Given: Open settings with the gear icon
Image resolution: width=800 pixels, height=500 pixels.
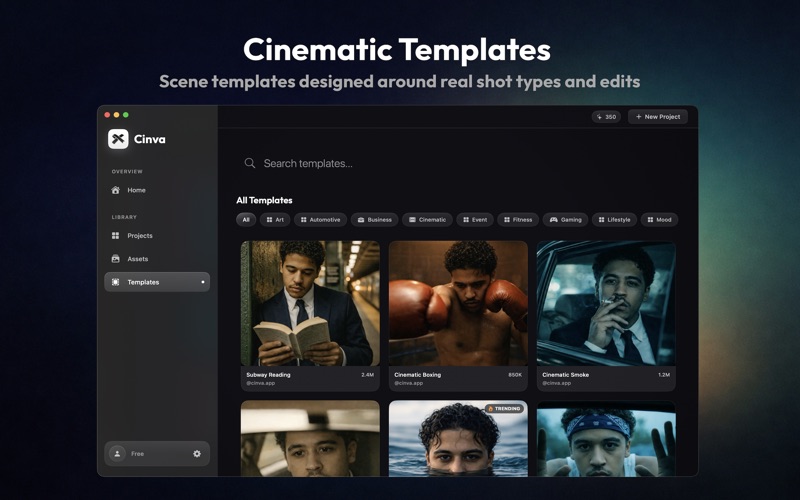Looking at the screenshot, I should click(x=197, y=454).
